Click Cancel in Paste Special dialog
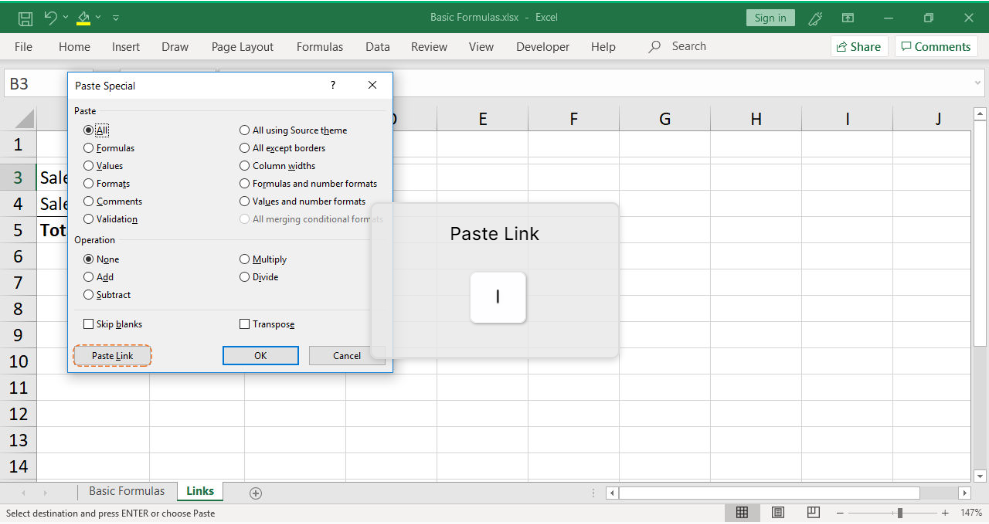The height and width of the screenshot is (524, 989). tap(347, 356)
